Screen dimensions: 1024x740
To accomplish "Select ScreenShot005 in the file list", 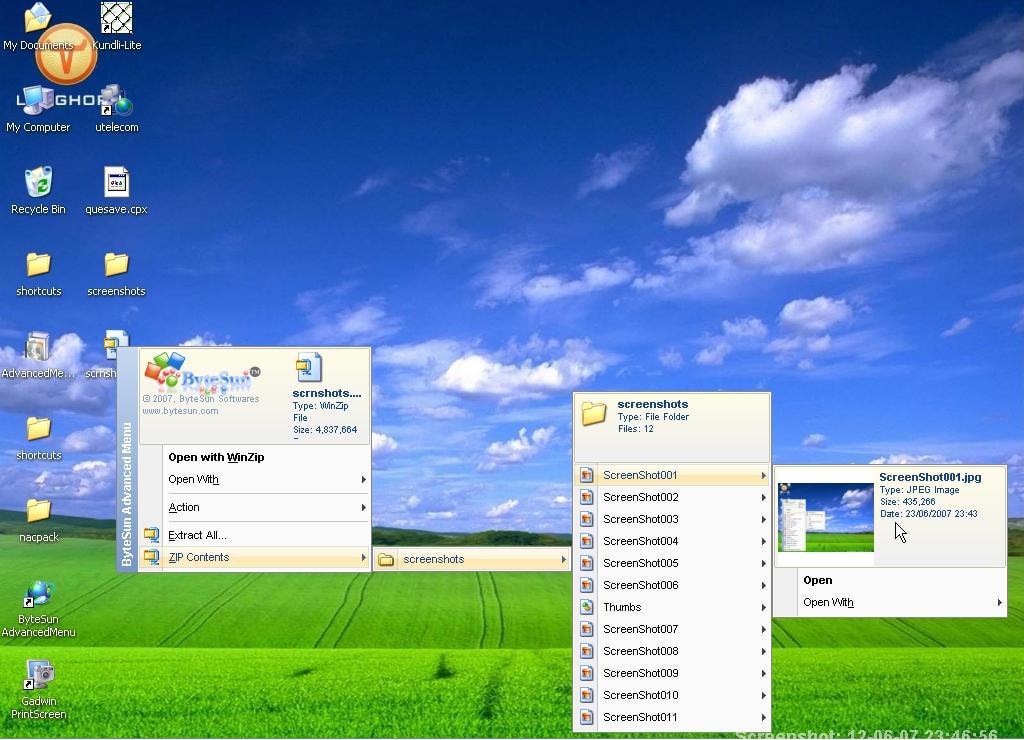I will click(640, 563).
